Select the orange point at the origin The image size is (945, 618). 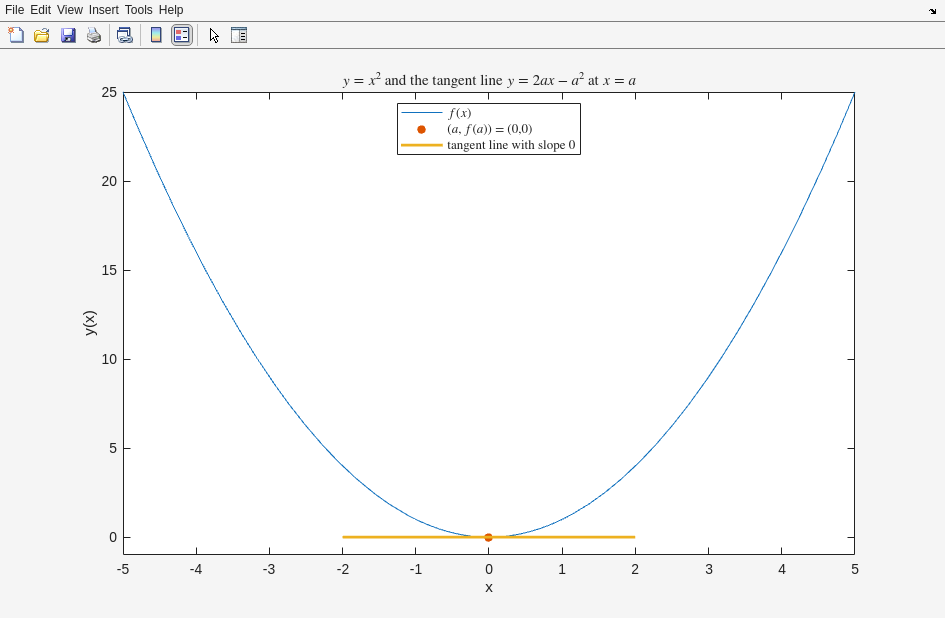point(488,537)
